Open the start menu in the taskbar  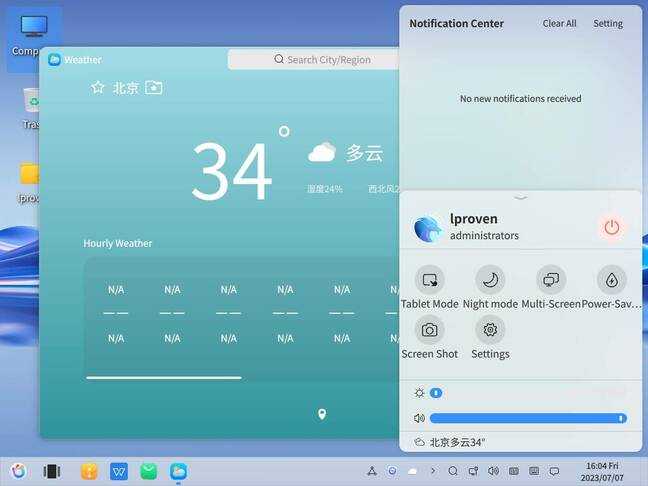tap(18, 471)
